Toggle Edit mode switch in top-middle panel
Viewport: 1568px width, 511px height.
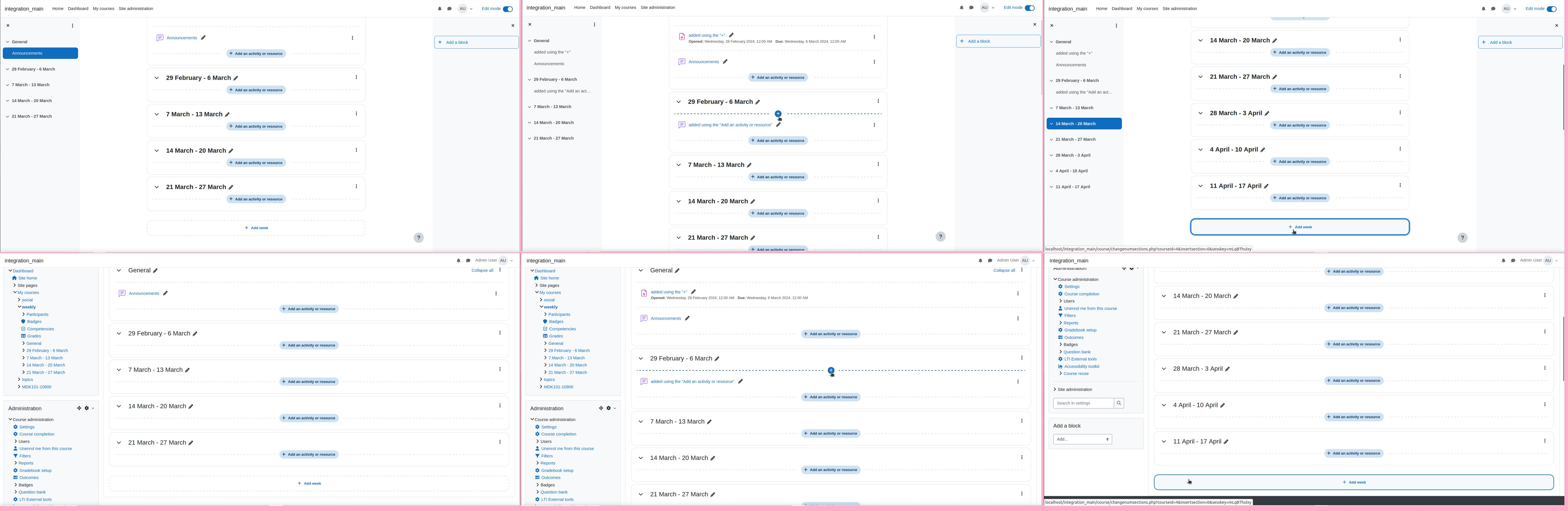point(1030,8)
